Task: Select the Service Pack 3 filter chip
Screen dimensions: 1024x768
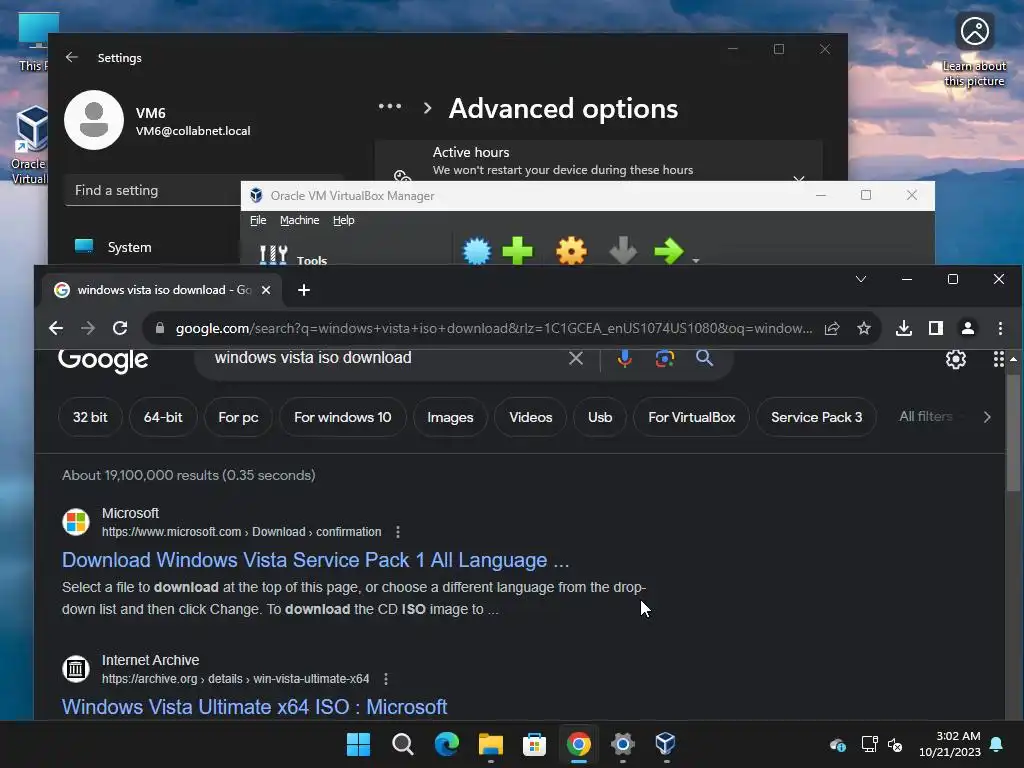Action: 816,417
